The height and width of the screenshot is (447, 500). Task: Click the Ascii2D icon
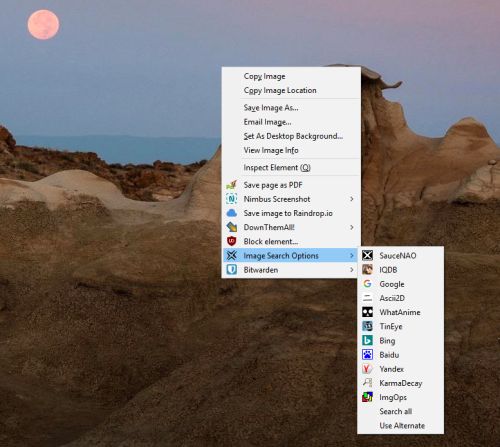(x=367, y=298)
